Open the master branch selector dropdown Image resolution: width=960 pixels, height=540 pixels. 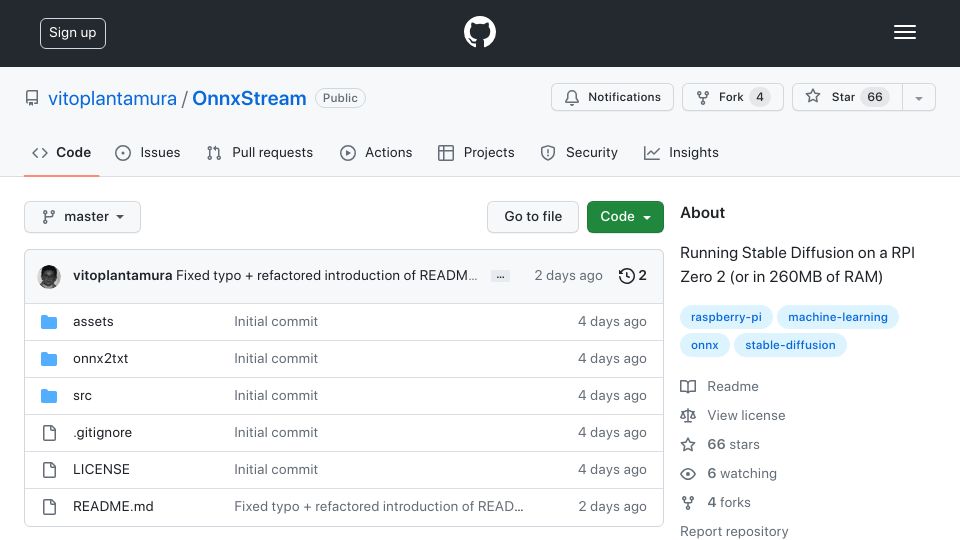click(x=83, y=217)
